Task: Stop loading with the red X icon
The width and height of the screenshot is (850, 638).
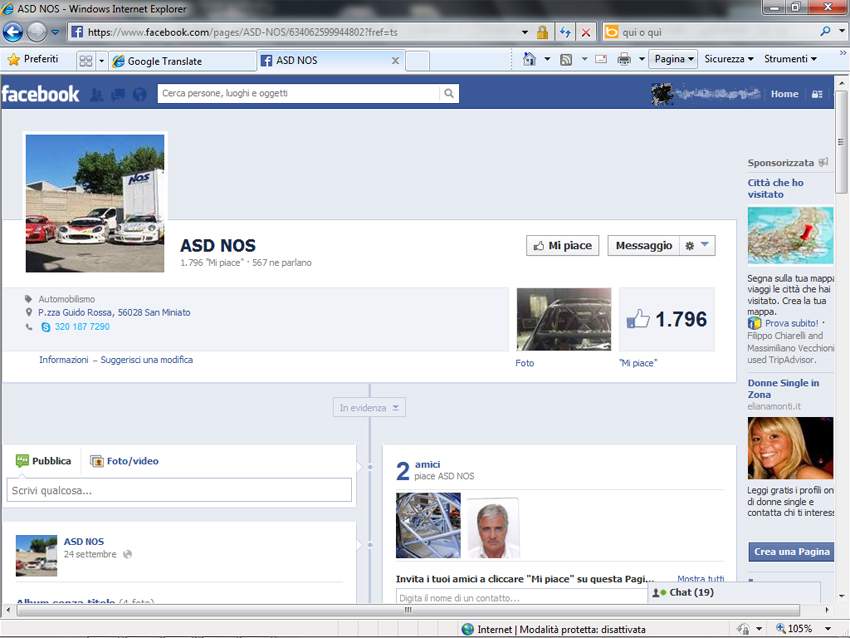Action: coord(586,33)
